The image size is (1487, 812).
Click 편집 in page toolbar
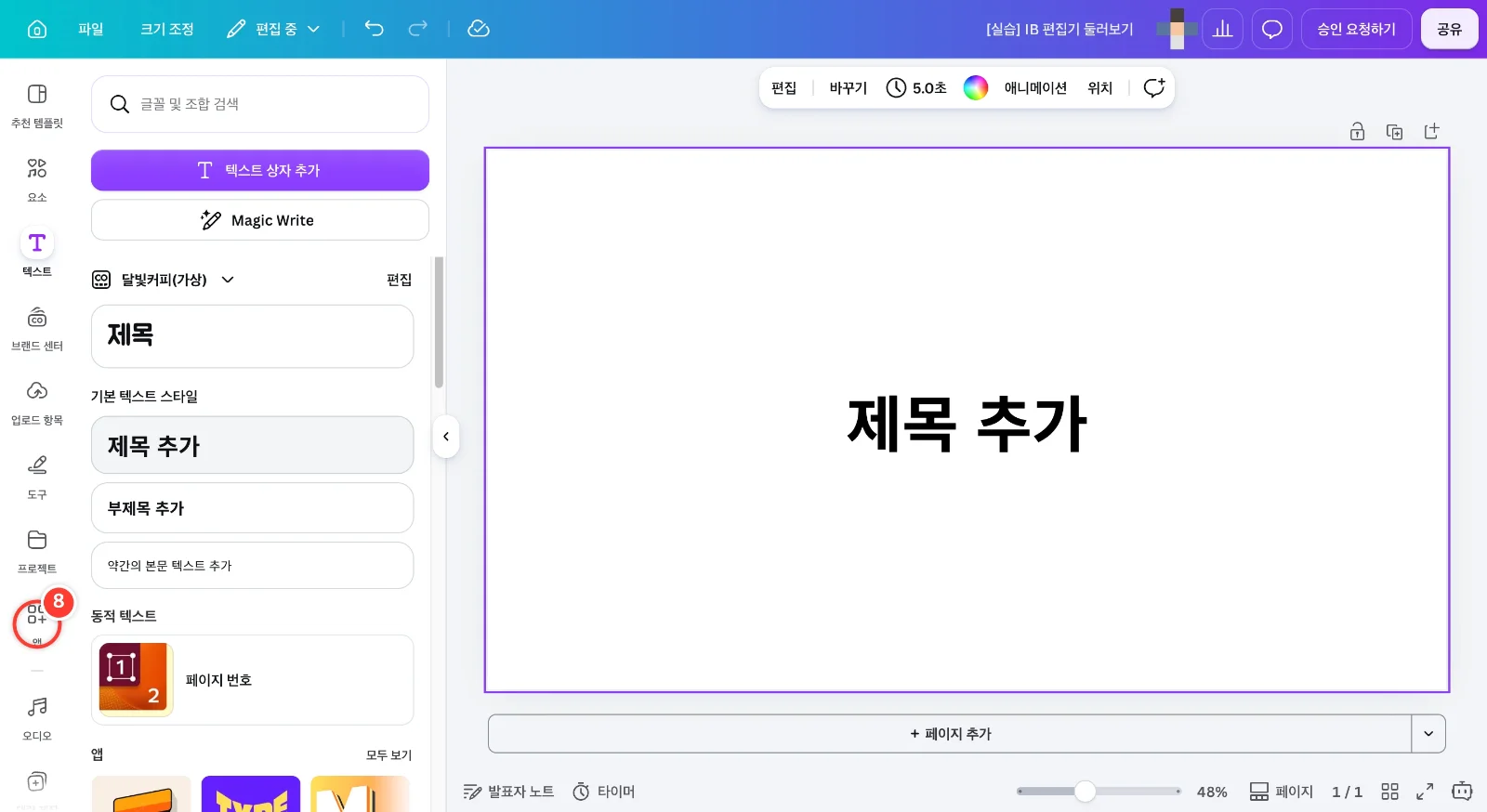(784, 87)
